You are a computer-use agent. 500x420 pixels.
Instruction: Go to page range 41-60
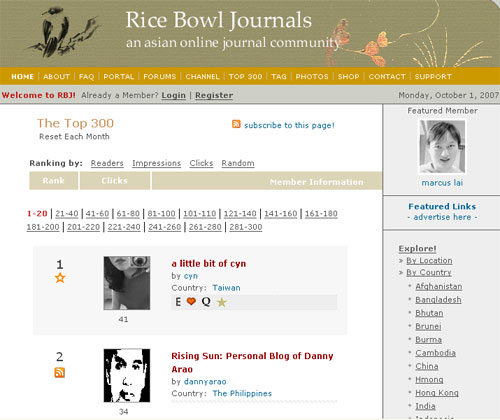[x=97, y=214]
